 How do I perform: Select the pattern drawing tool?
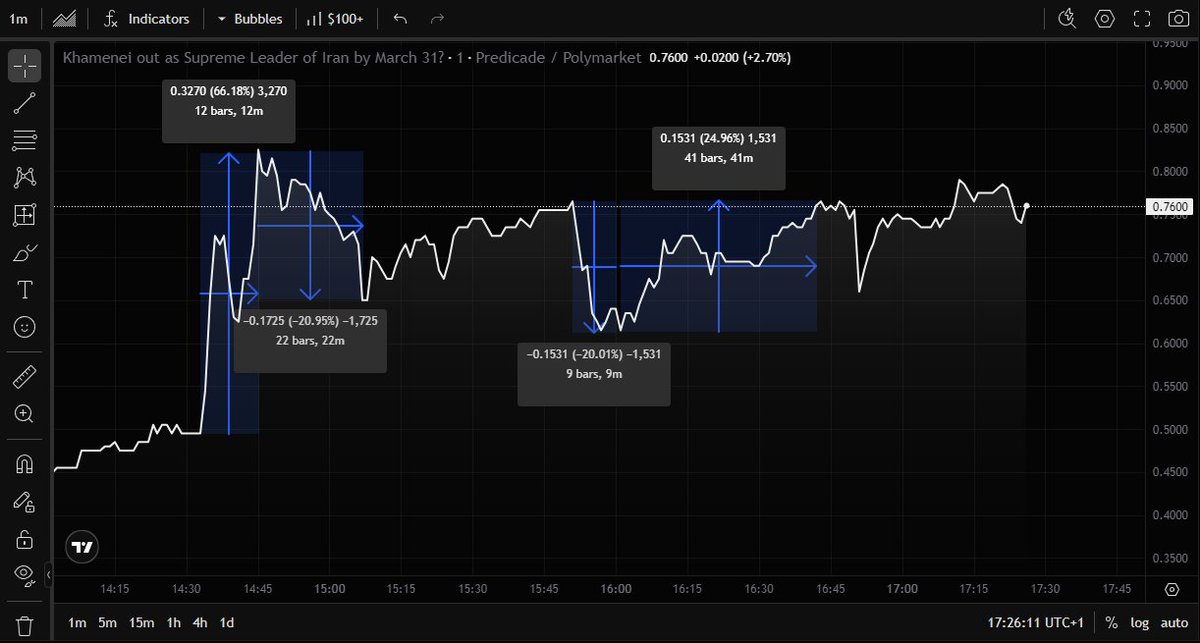[25, 177]
